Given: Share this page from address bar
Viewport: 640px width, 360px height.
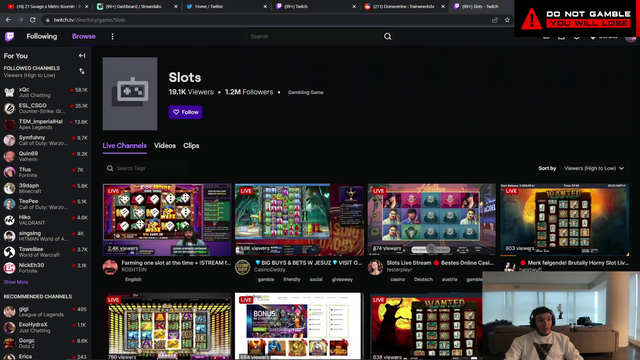Looking at the screenshot, I should 495,20.
